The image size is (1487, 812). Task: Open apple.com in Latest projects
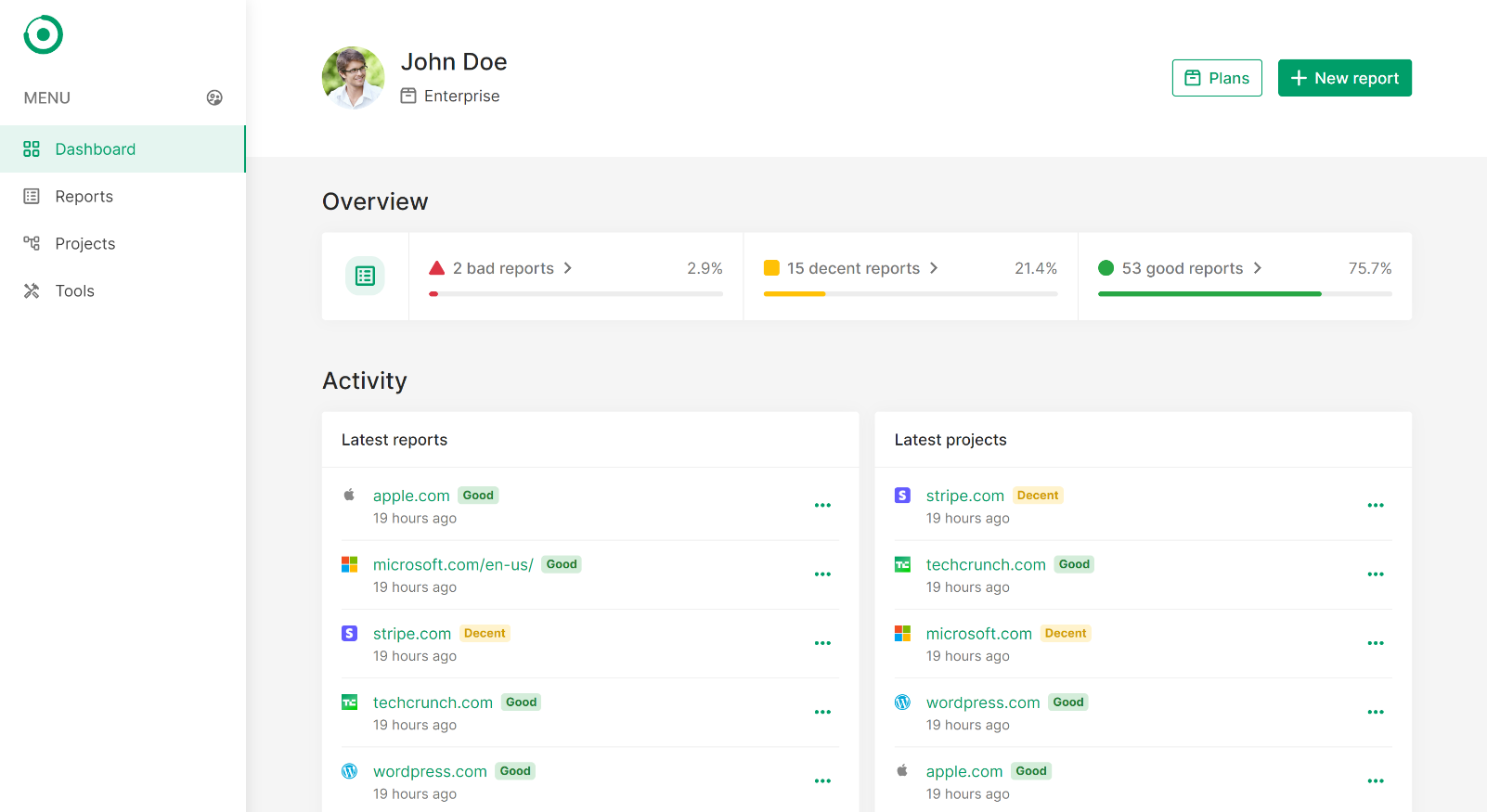click(964, 771)
